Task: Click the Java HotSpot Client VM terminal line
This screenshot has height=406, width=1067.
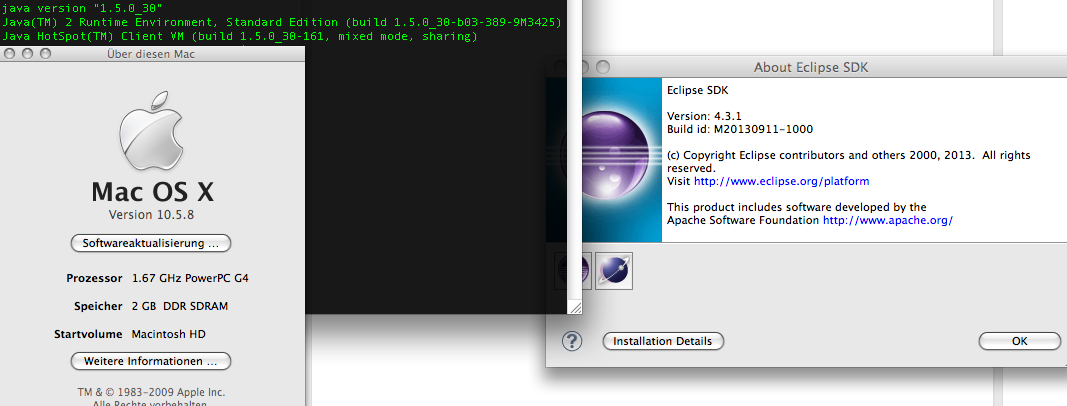Action: coord(240,36)
